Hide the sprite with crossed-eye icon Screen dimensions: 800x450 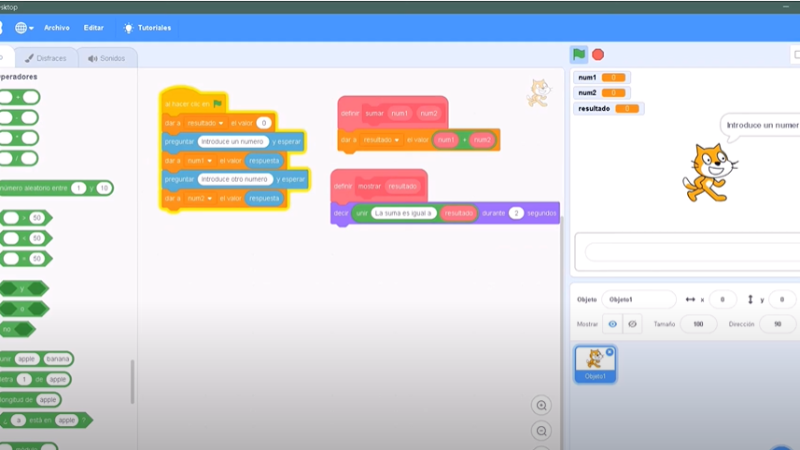(x=632, y=324)
